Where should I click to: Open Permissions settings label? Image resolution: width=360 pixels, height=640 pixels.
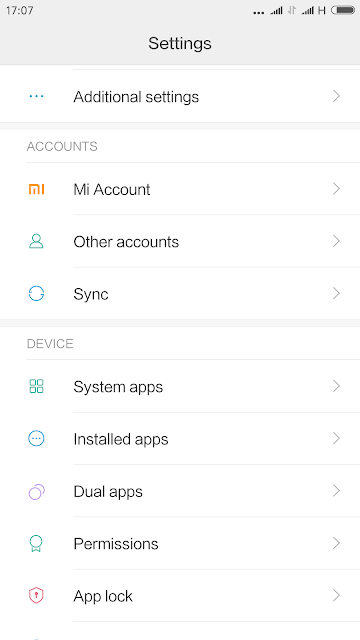(116, 544)
